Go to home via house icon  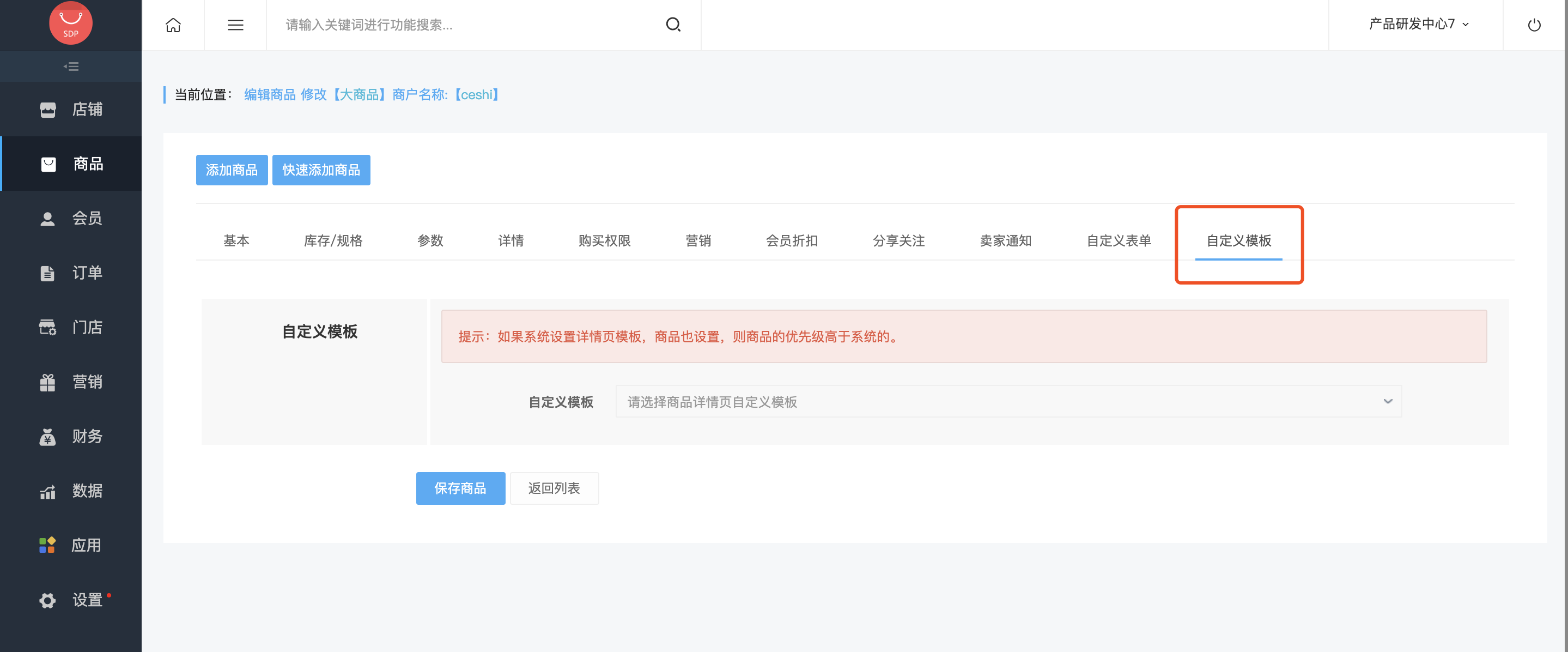point(173,25)
